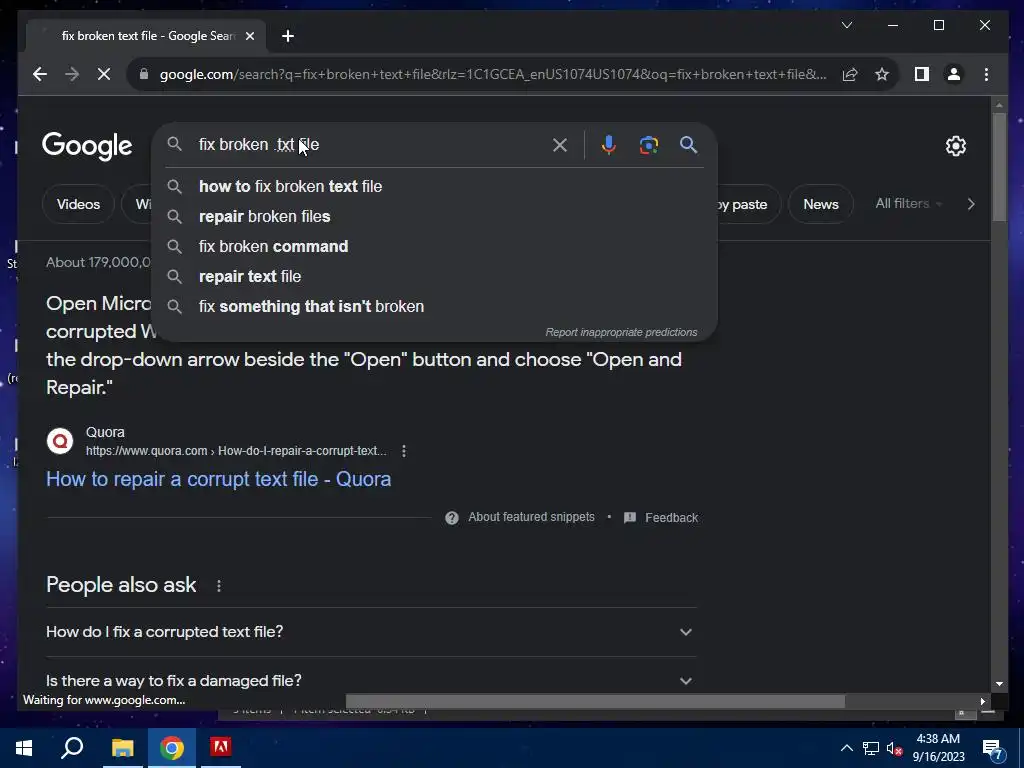The image size is (1024, 768).
Task: Expand 'How do I fix a corrupted text file?'
Action: tap(371, 632)
